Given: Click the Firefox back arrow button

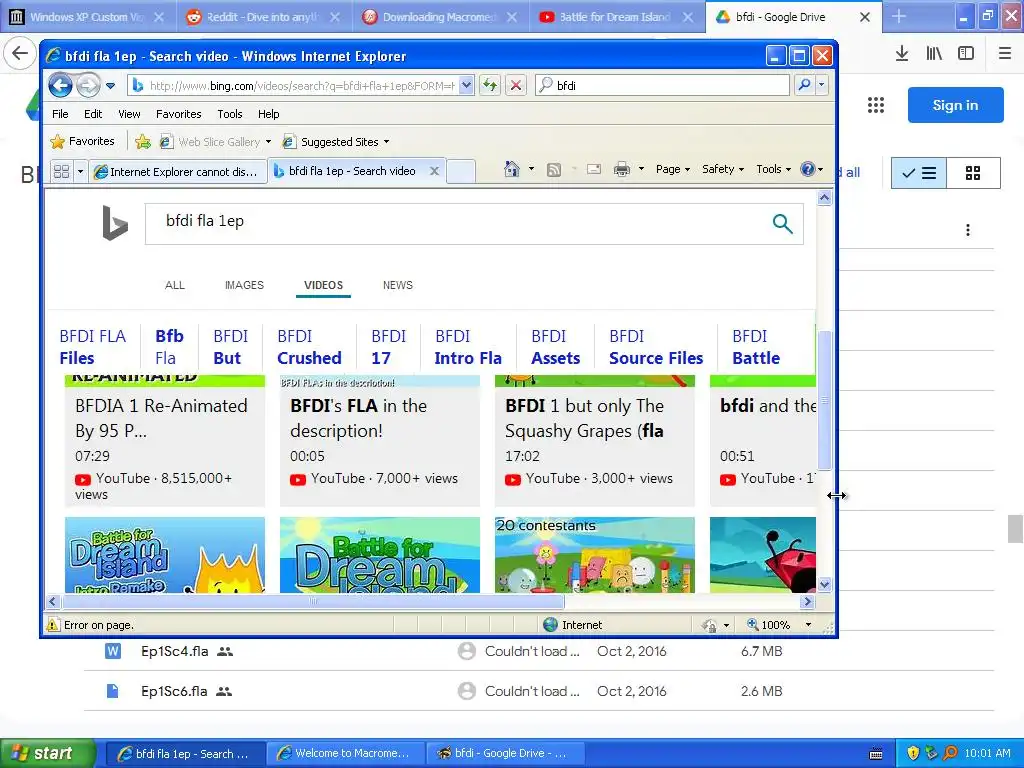Looking at the screenshot, I should pyautogui.click(x=20, y=54).
